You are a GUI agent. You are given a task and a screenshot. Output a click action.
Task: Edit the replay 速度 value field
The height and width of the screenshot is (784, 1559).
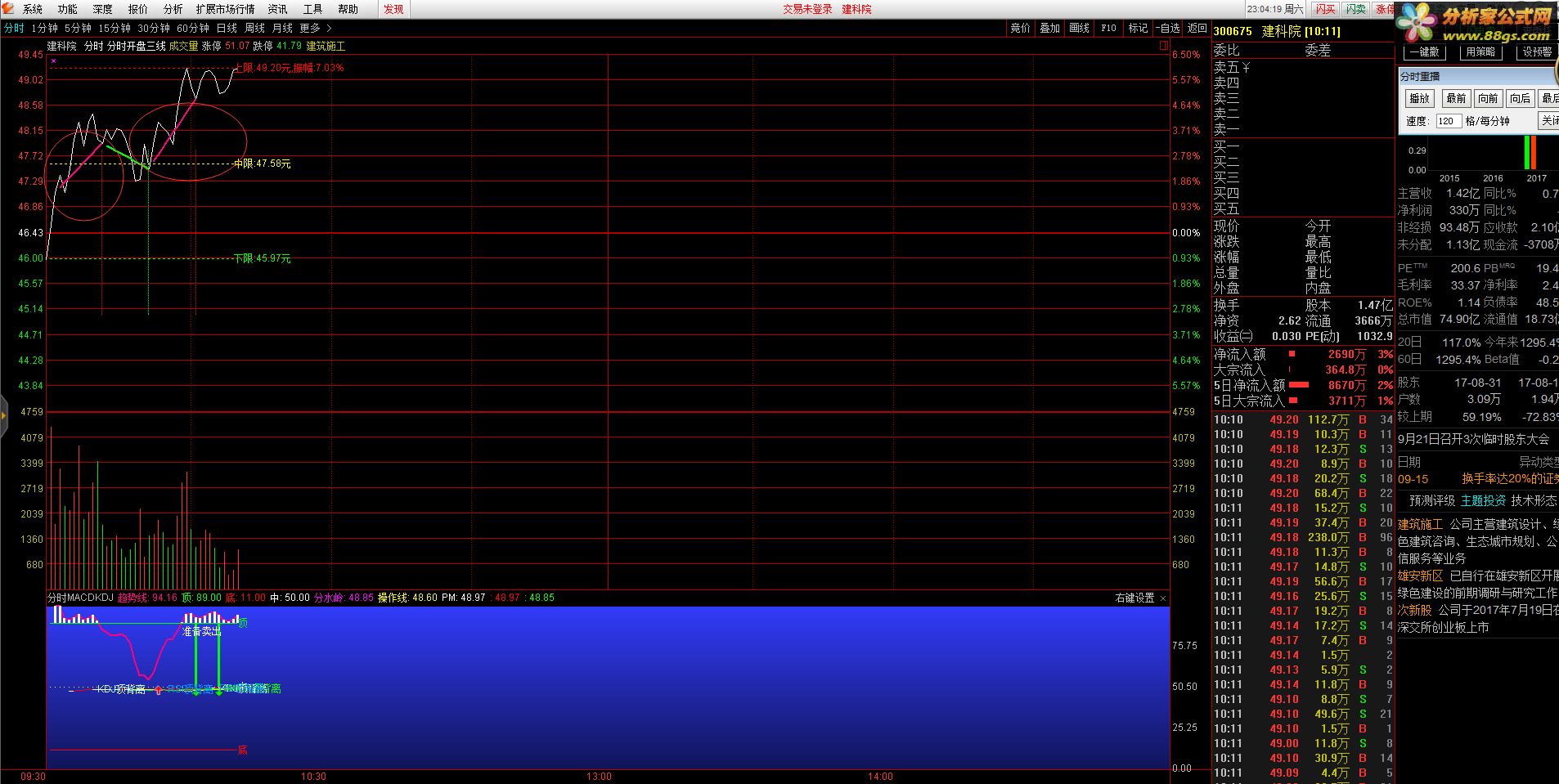tap(1449, 121)
